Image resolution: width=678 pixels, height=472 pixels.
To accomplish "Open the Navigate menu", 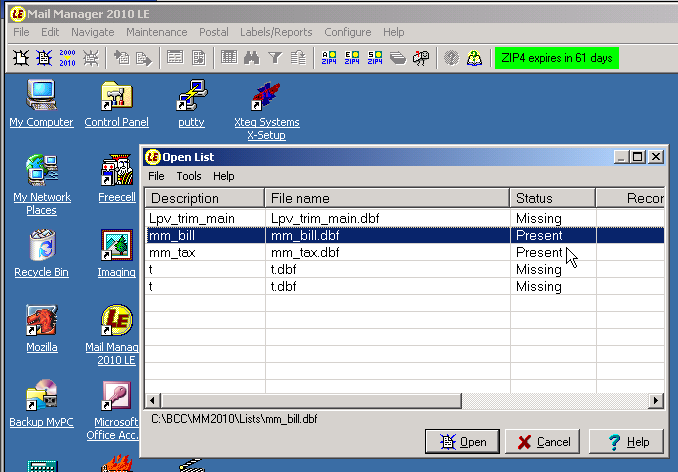I will (93, 32).
